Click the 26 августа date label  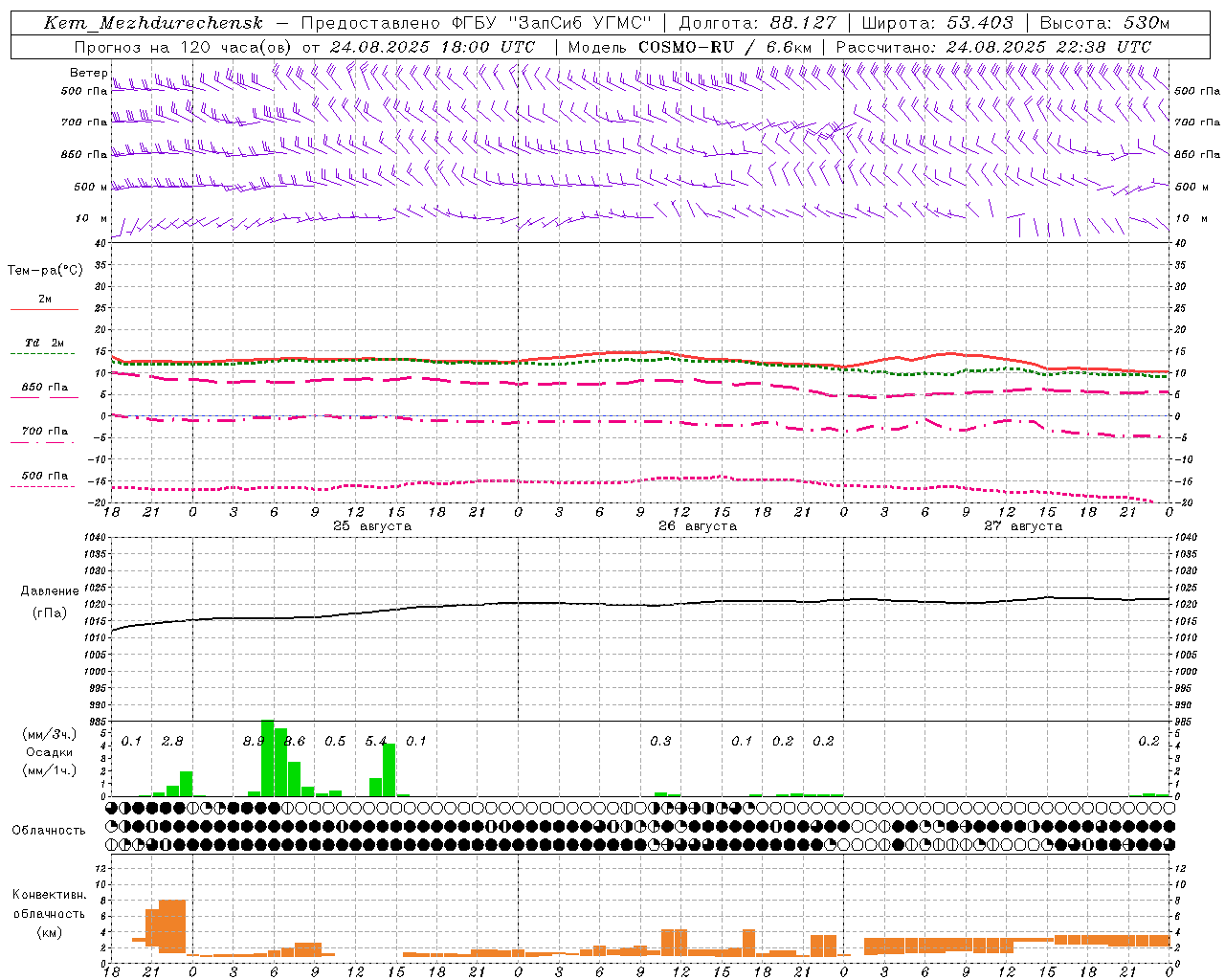(698, 526)
